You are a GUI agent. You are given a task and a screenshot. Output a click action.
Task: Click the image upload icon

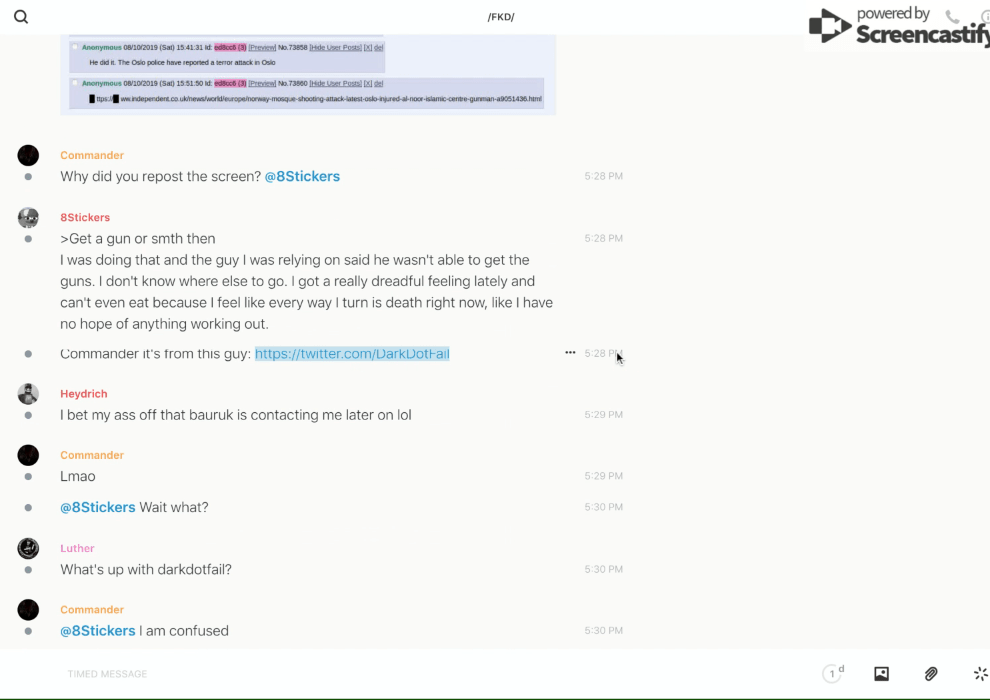click(881, 674)
